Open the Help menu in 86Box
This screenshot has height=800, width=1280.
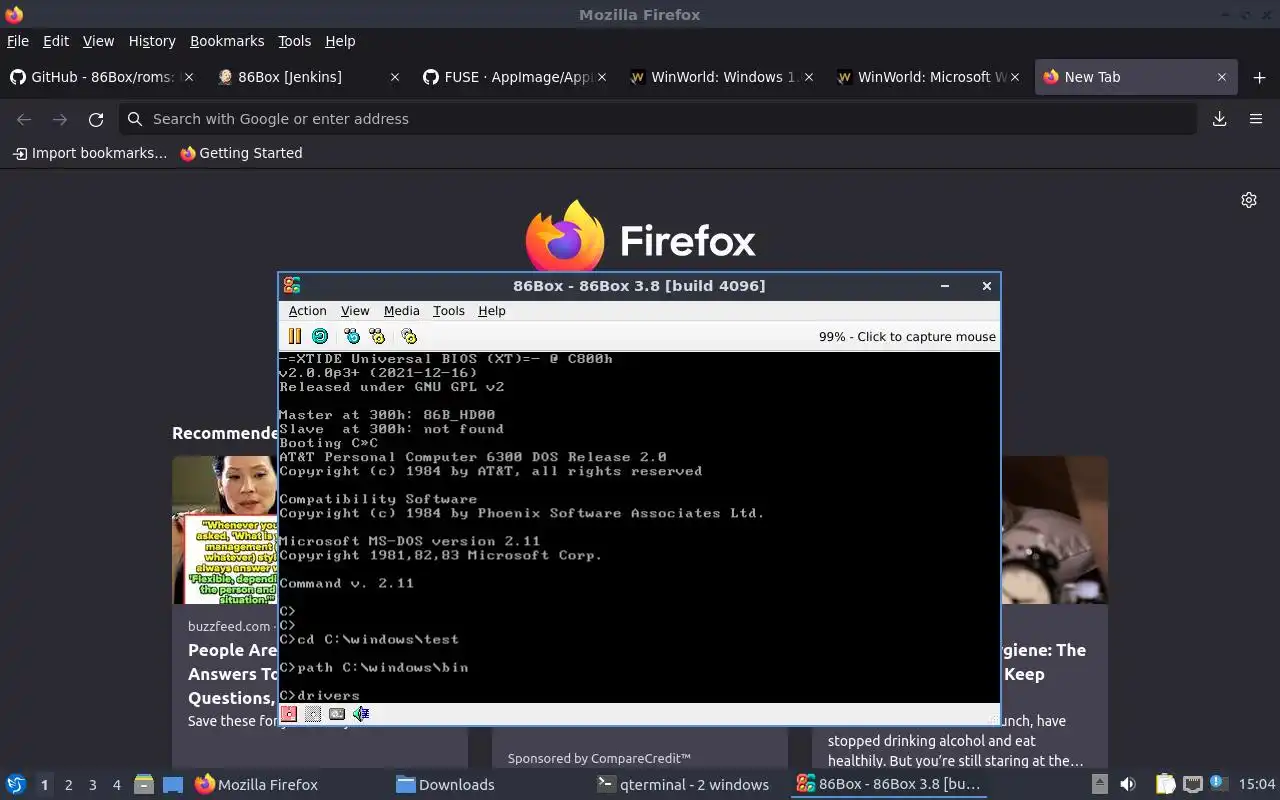pos(492,311)
